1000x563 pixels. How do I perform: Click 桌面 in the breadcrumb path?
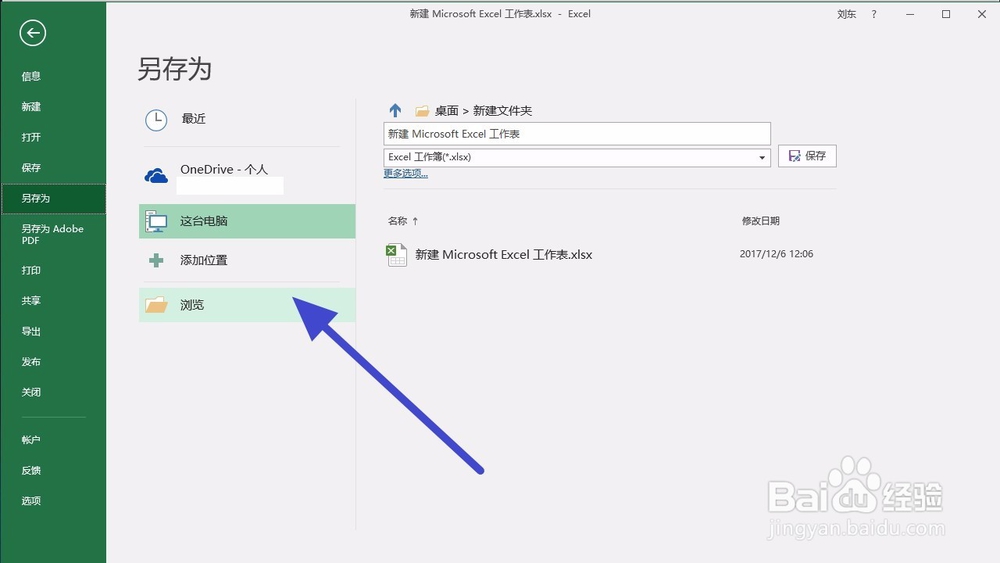(446, 111)
